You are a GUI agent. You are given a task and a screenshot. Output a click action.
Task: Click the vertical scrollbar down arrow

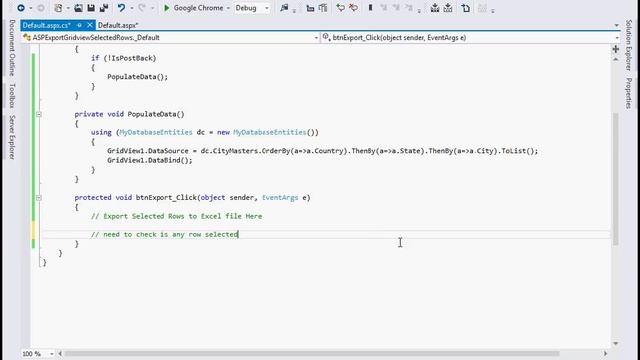pyautogui.click(x=616, y=343)
